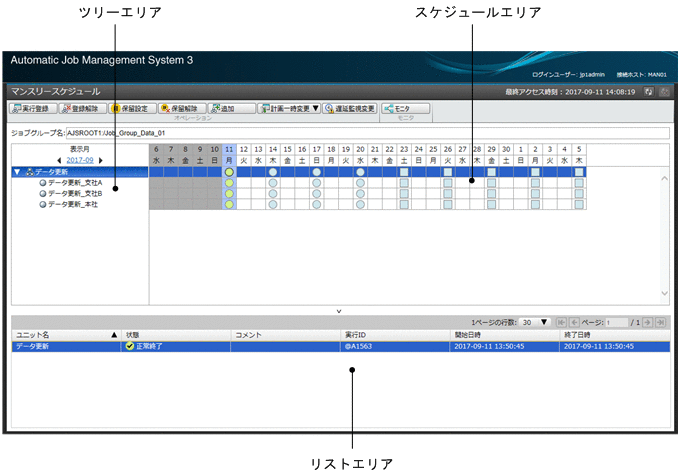This screenshot has width=681, height=476.
Task: Open the 2017-09 display month link
Action: (x=80, y=160)
